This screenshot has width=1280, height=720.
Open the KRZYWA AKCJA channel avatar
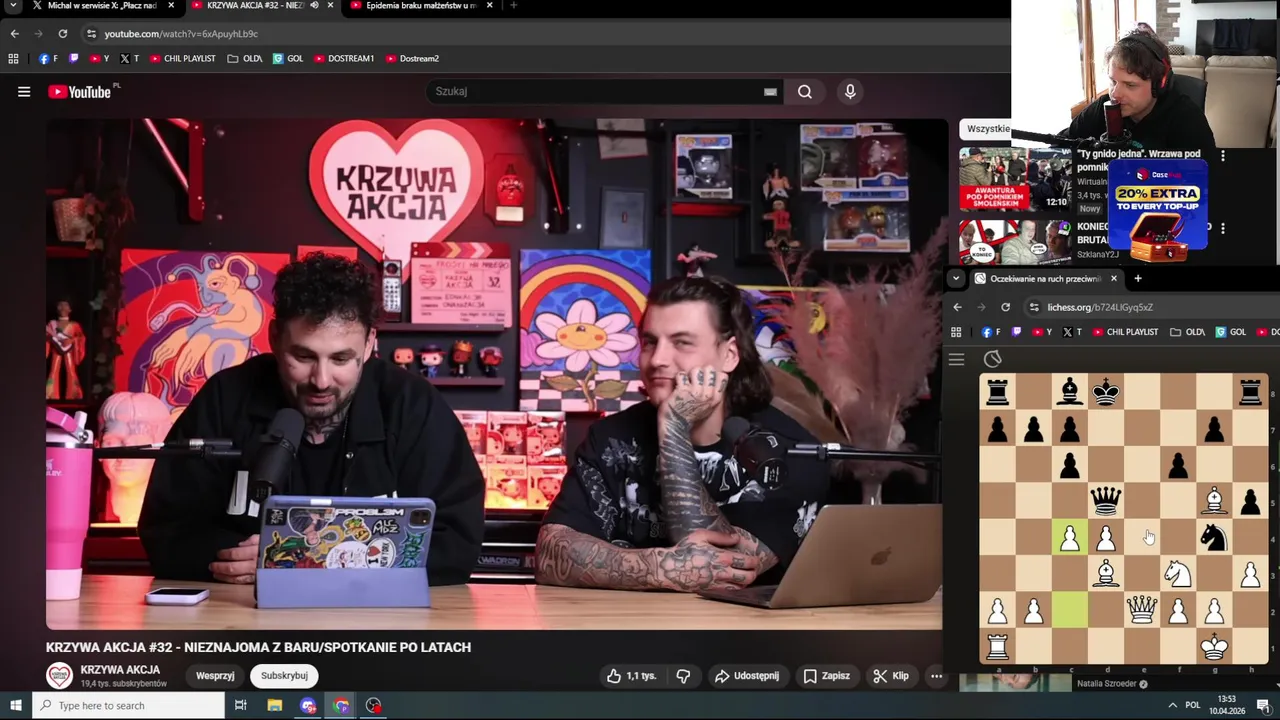click(x=60, y=676)
